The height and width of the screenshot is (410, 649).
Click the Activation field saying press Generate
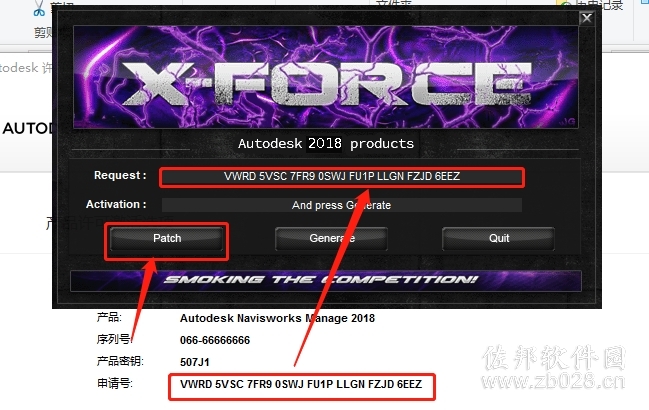(x=342, y=205)
